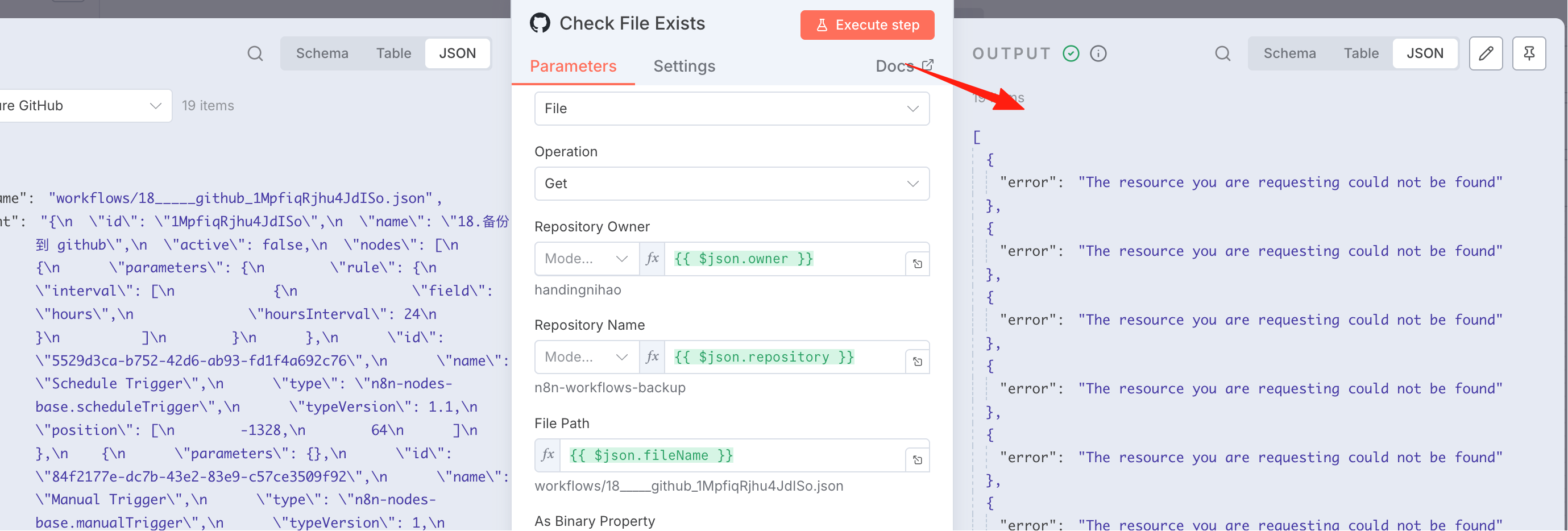Screen dimensions: 1568x531
Task: Switch output view to Table
Action: point(1360,53)
